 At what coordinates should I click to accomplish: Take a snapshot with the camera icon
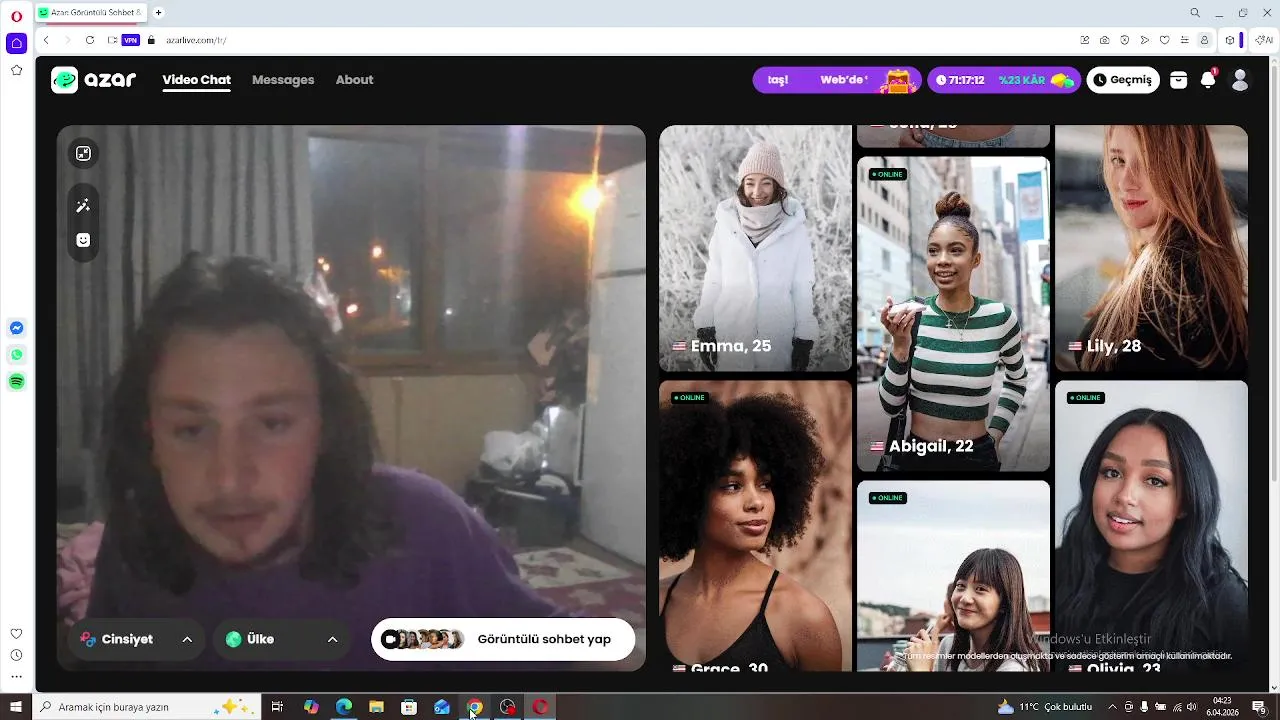click(x=1104, y=40)
